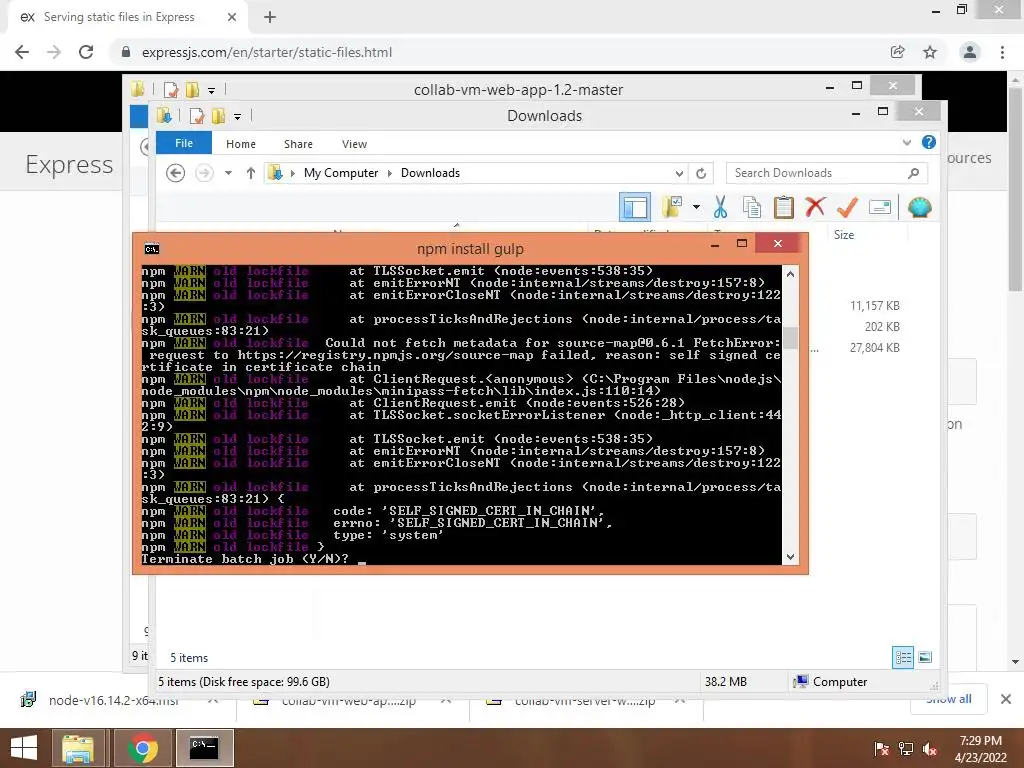The image size is (1024, 768).
Task: Open the recent locations dropdown in the Downloads window
Action: tap(228, 173)
